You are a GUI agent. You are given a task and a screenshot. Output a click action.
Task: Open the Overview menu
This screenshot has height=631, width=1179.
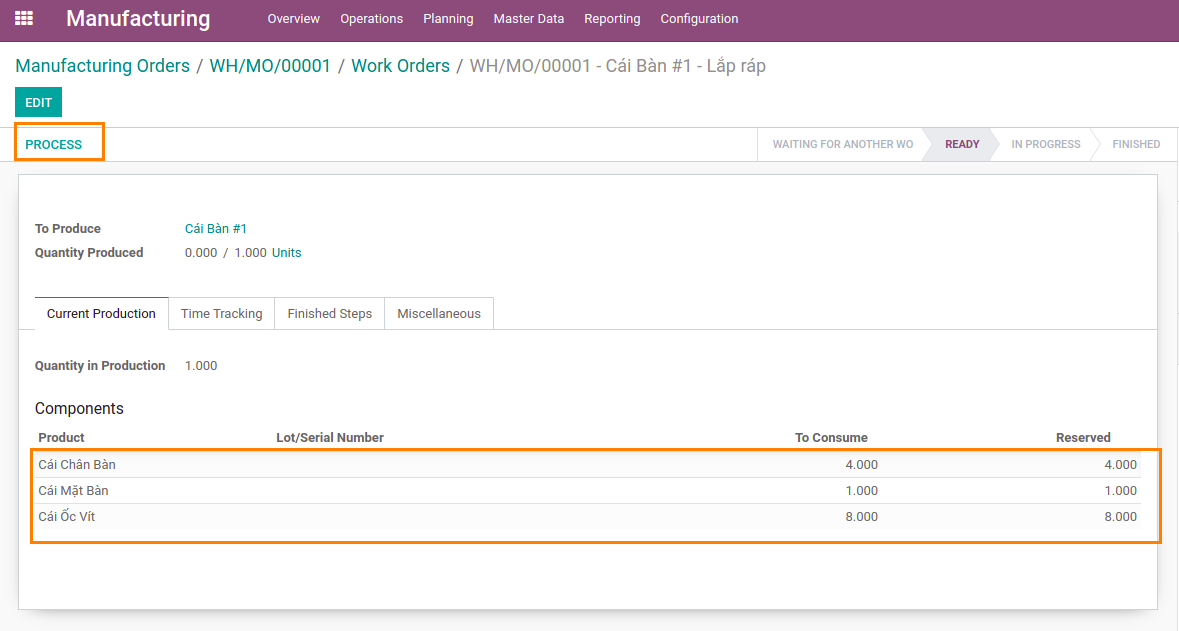pyautogui.click(x=293, y=19)
